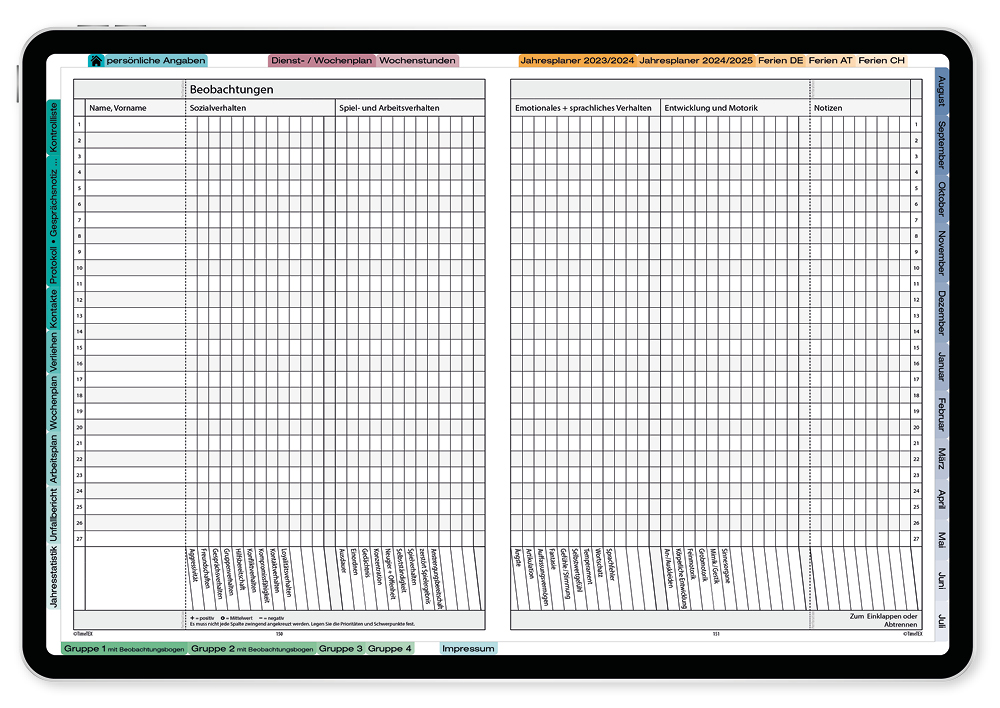1000x708 pixels.
Task: Open the Januar month tab
Action: [x=941, y=366]
